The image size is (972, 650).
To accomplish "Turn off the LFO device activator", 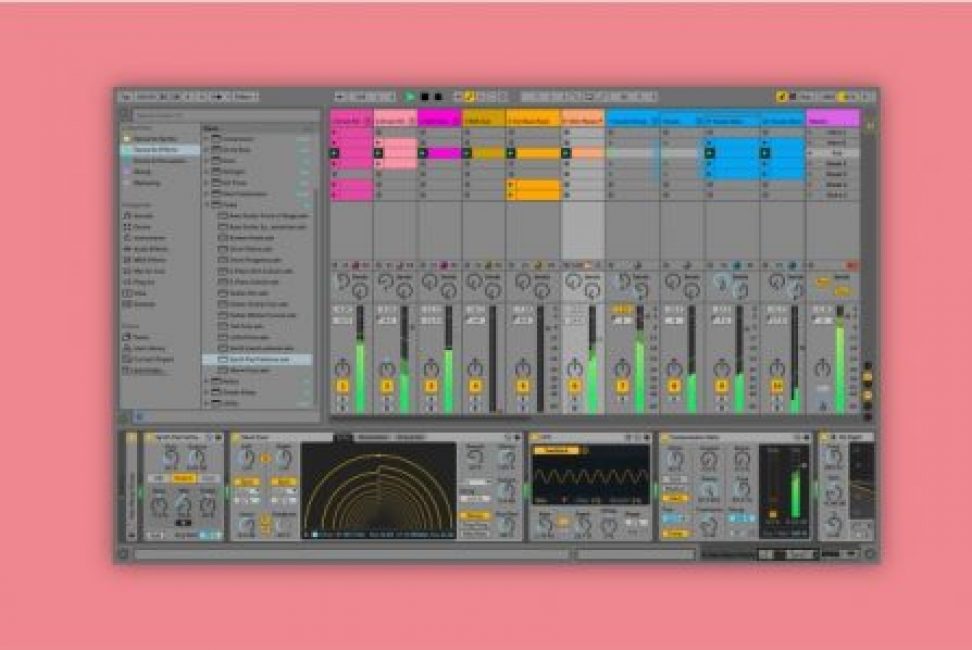I will (536, 437).
